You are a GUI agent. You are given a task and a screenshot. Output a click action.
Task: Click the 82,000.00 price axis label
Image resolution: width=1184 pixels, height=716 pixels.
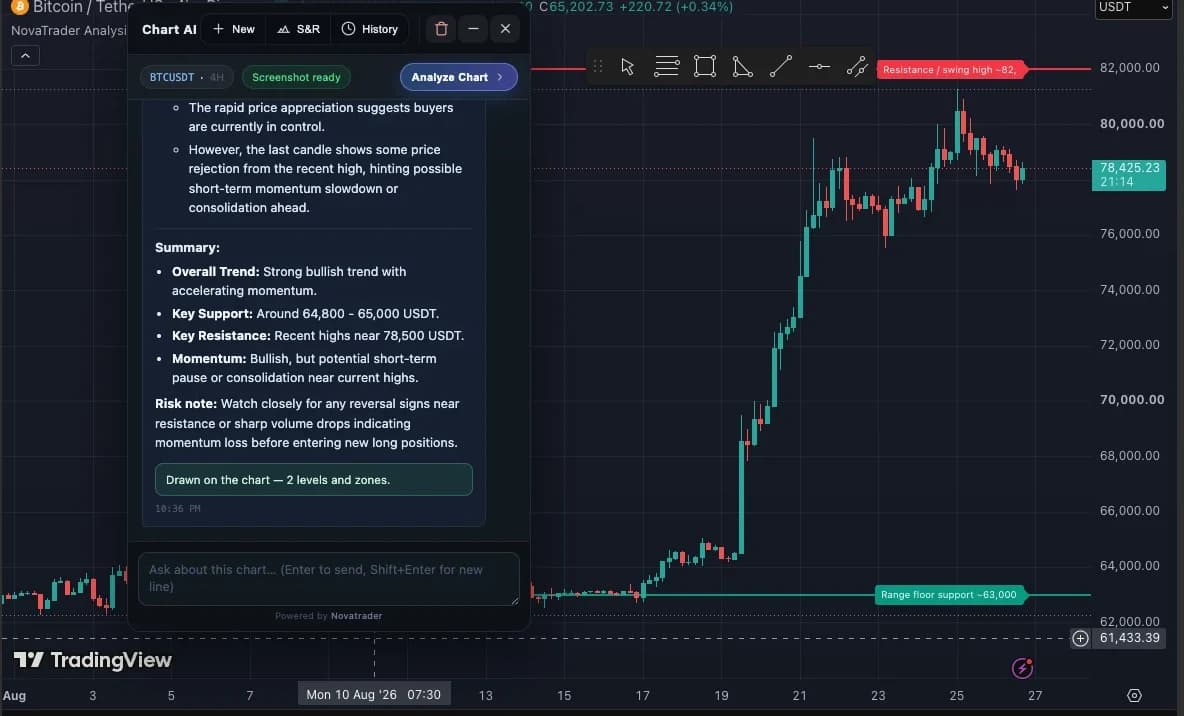click(1129, 68)
